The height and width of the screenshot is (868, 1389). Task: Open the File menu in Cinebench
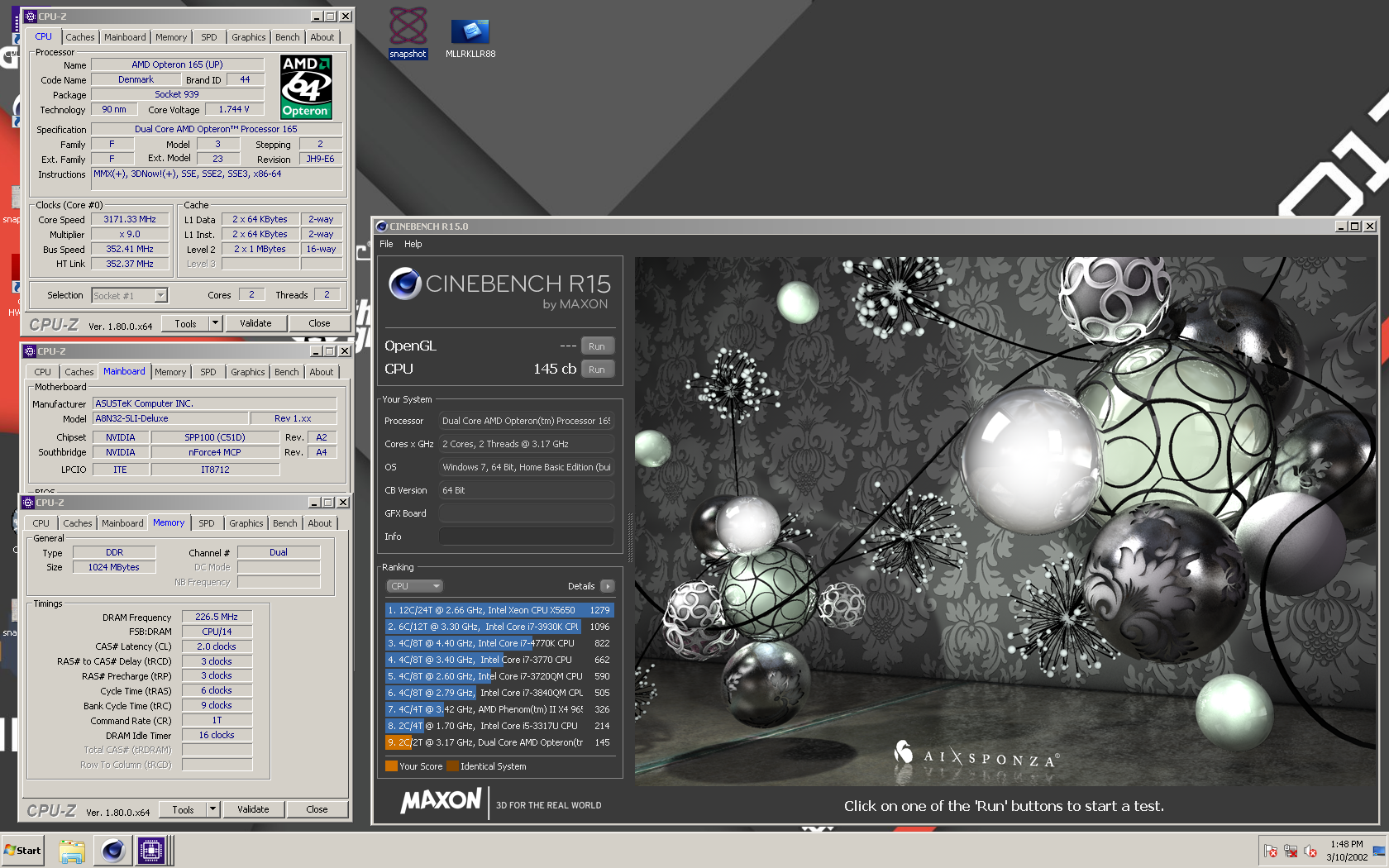pyautogui.click(x=386, y=244)
